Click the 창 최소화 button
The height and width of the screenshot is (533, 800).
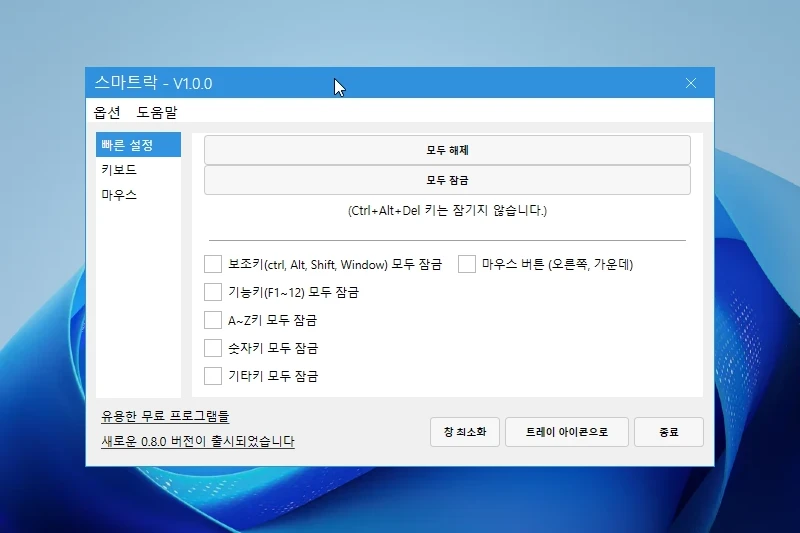(x=465, y=432)
